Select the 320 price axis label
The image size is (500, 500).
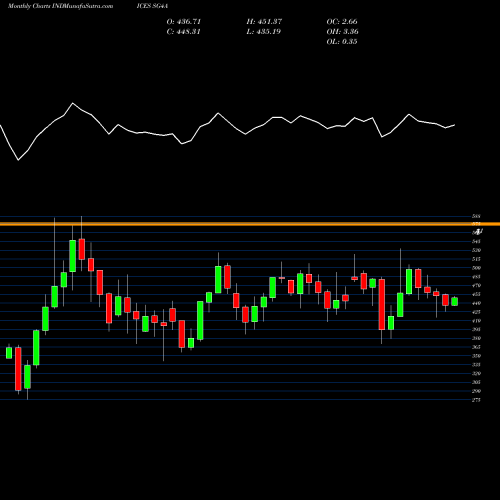(476, 374)
